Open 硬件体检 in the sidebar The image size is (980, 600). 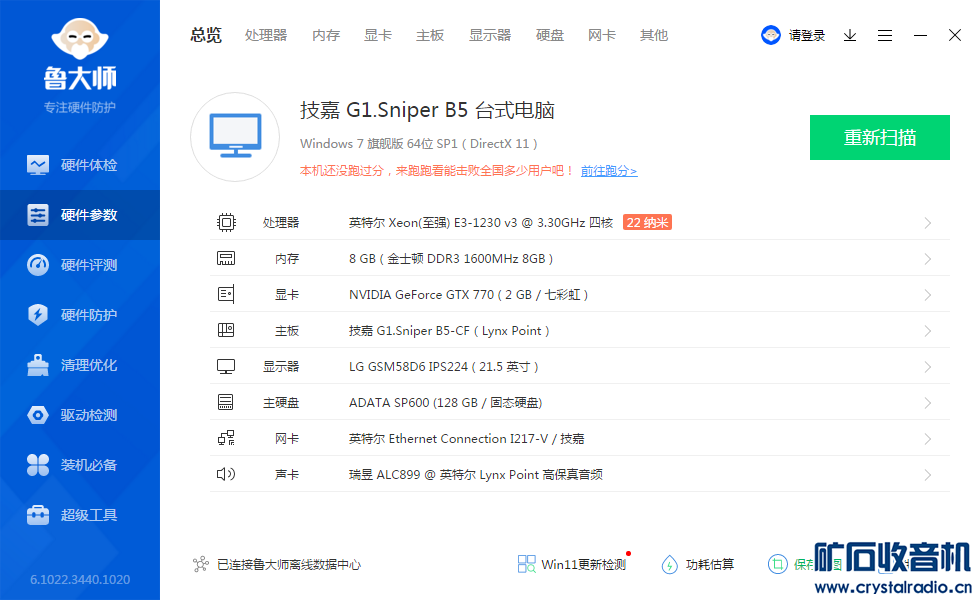pos(80,165)
